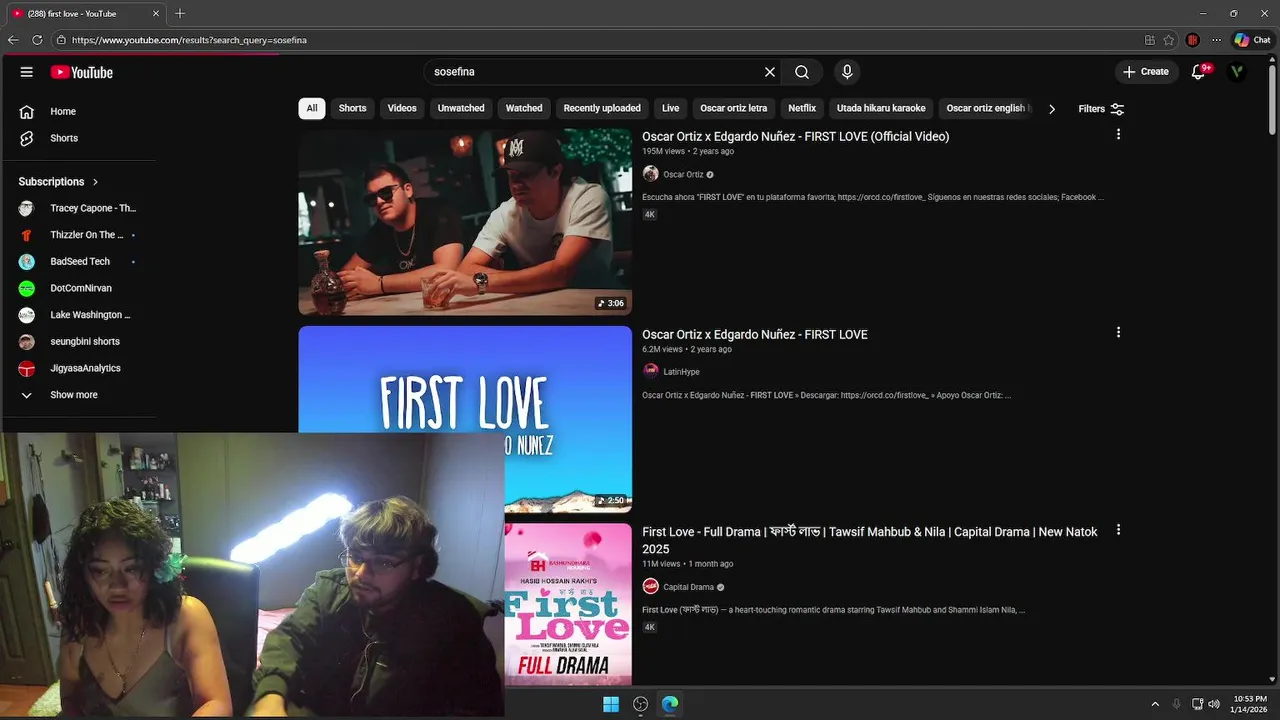This screenshot has height=720, width=1280.
Task: Expand the Subscriptions section
Action: point(58,182)
